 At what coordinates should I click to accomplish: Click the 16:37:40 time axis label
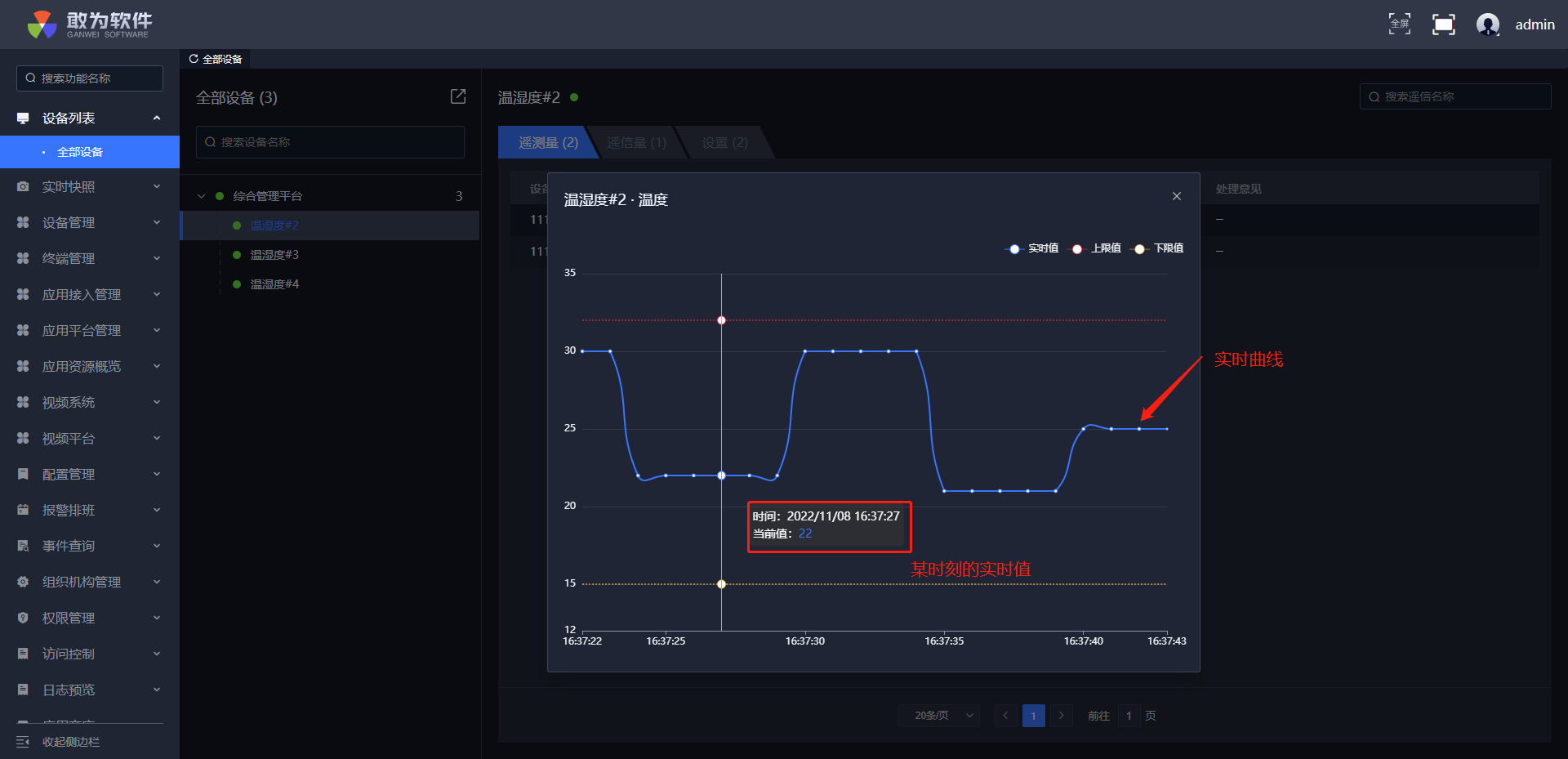tap(1084, 641)
